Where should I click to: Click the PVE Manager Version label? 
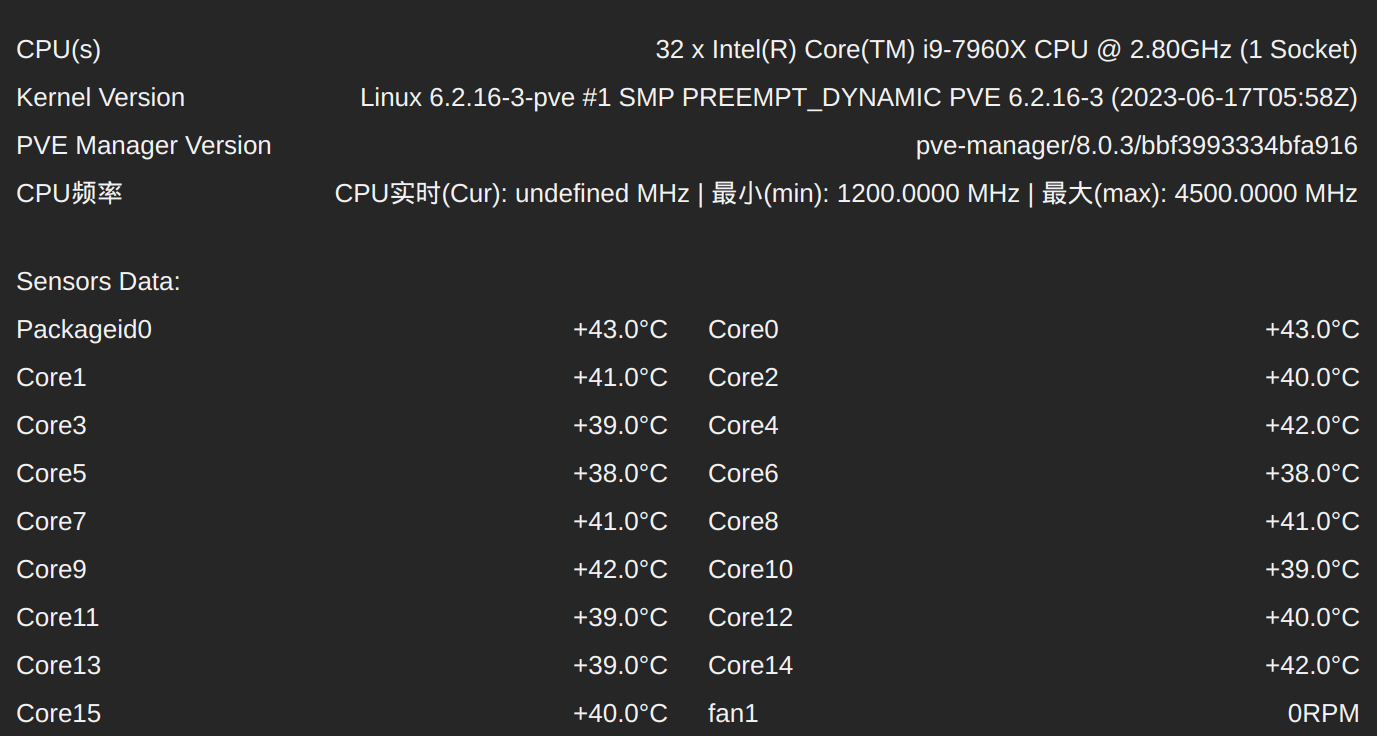click(144, 146)
